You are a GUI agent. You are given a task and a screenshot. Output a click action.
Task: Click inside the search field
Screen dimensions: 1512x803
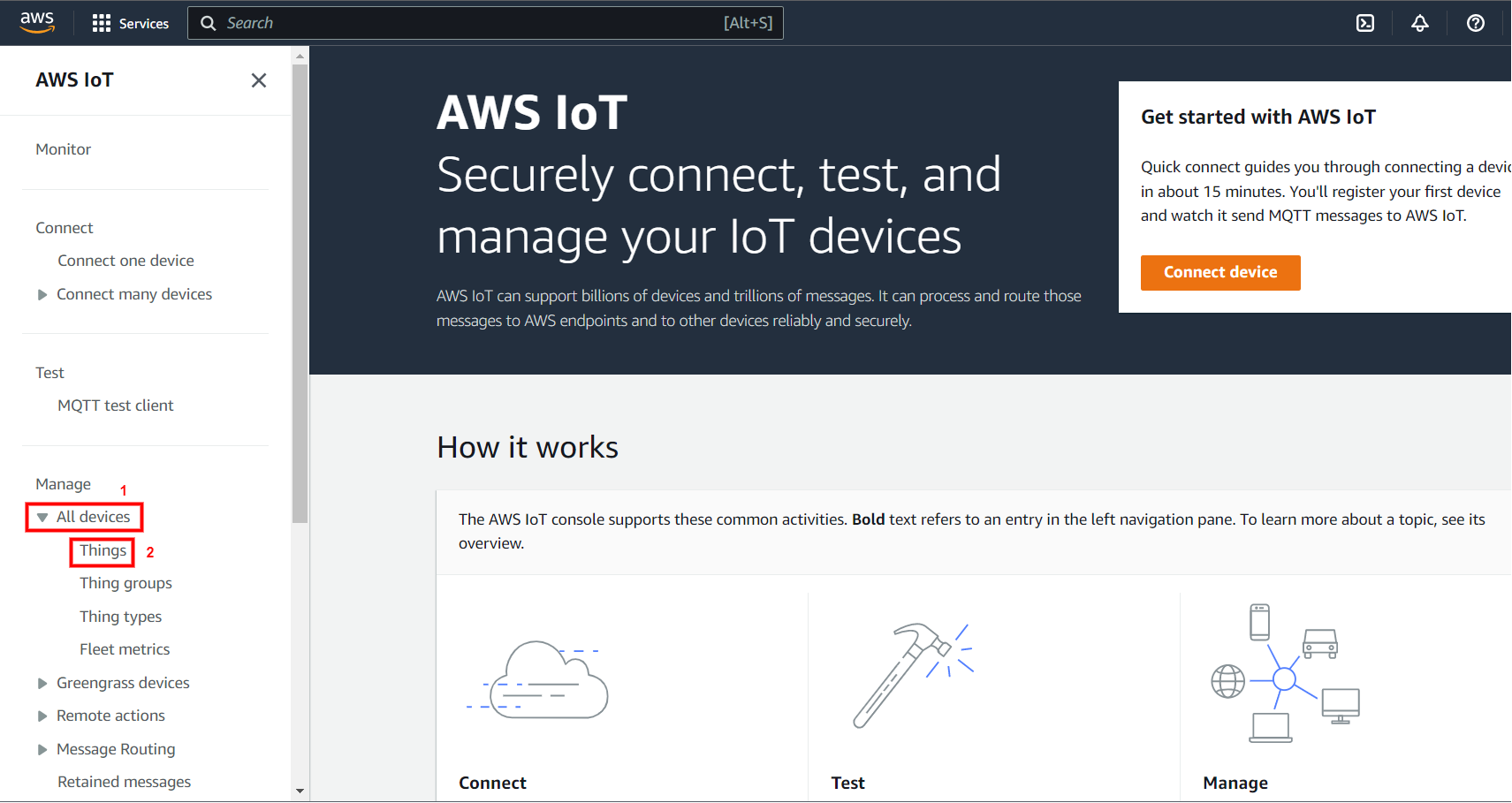point(486,23)
